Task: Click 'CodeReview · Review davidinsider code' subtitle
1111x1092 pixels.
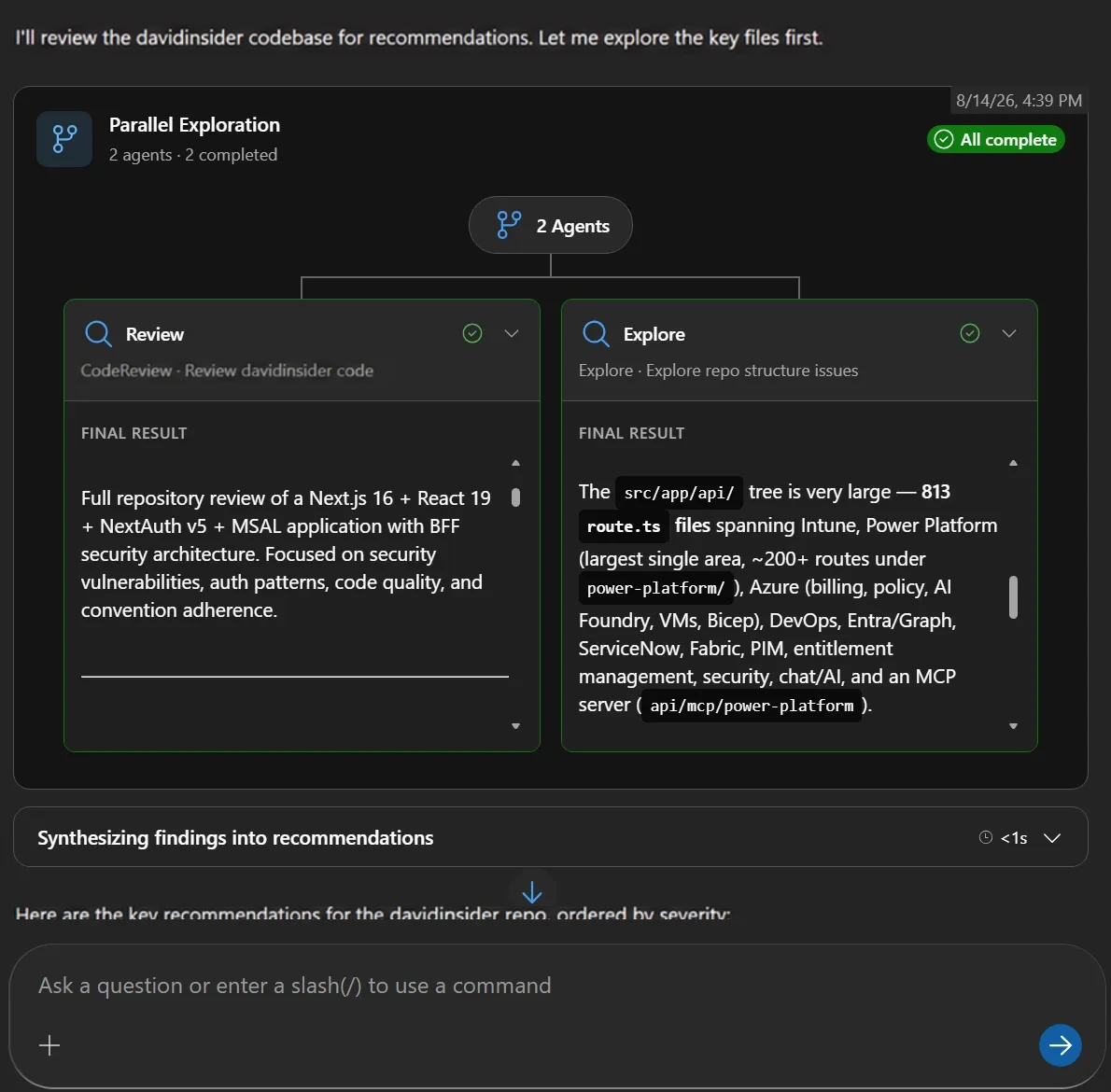Action: (x=227, y=371)
